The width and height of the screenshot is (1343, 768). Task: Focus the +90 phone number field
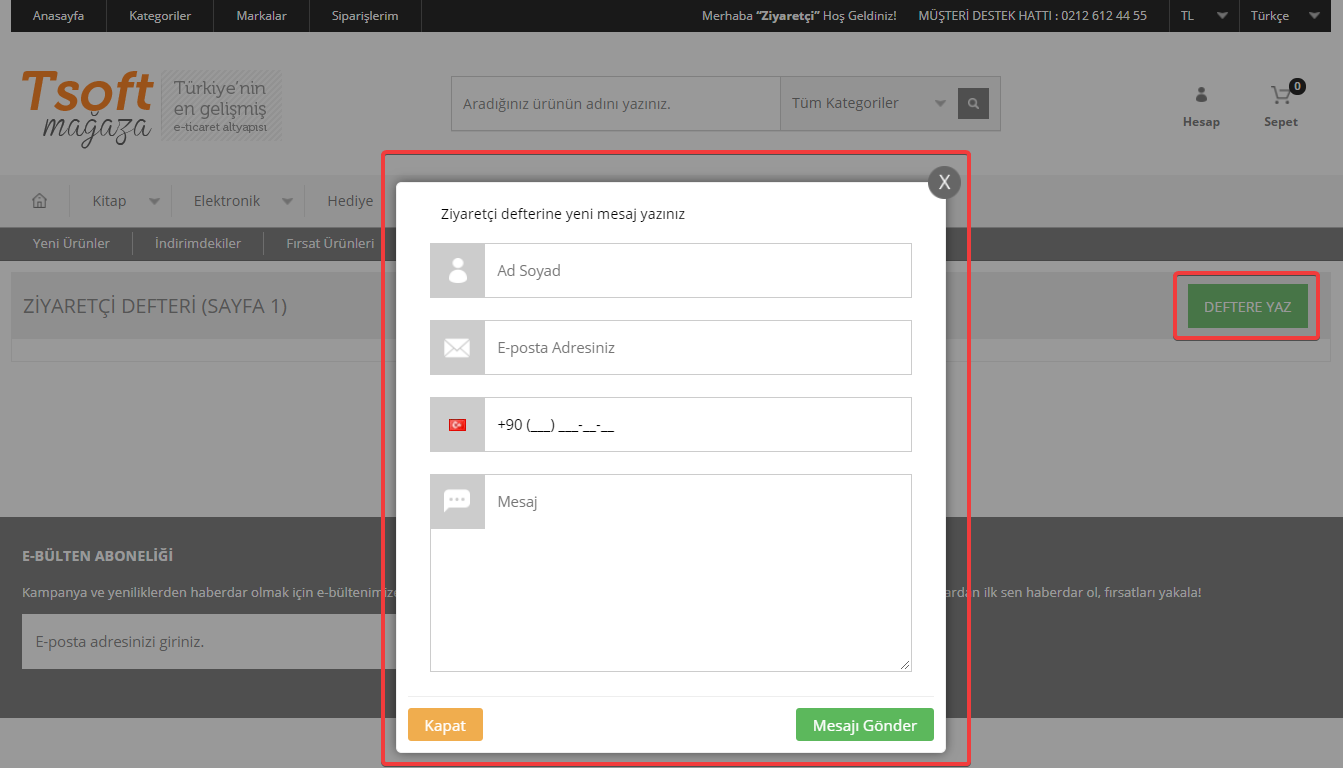coord(698,425)
